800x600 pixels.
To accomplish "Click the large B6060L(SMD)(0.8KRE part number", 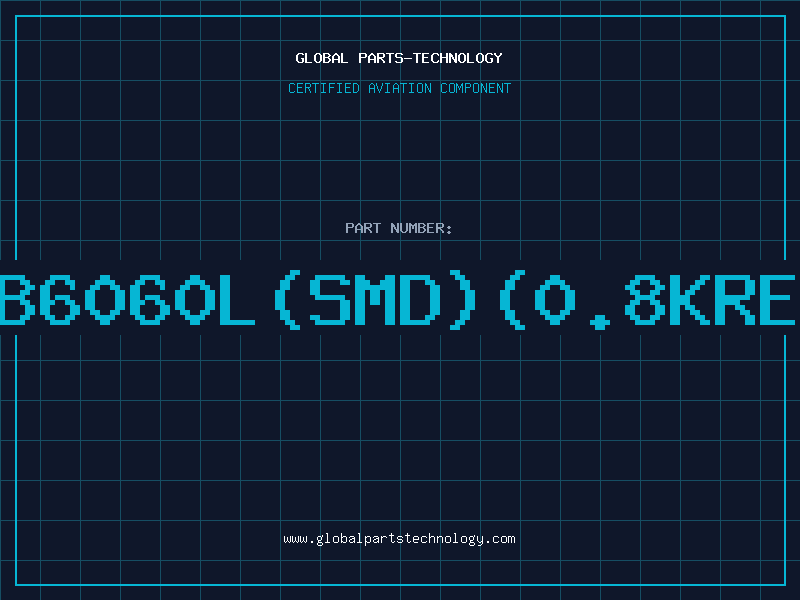I will [398, 299].
